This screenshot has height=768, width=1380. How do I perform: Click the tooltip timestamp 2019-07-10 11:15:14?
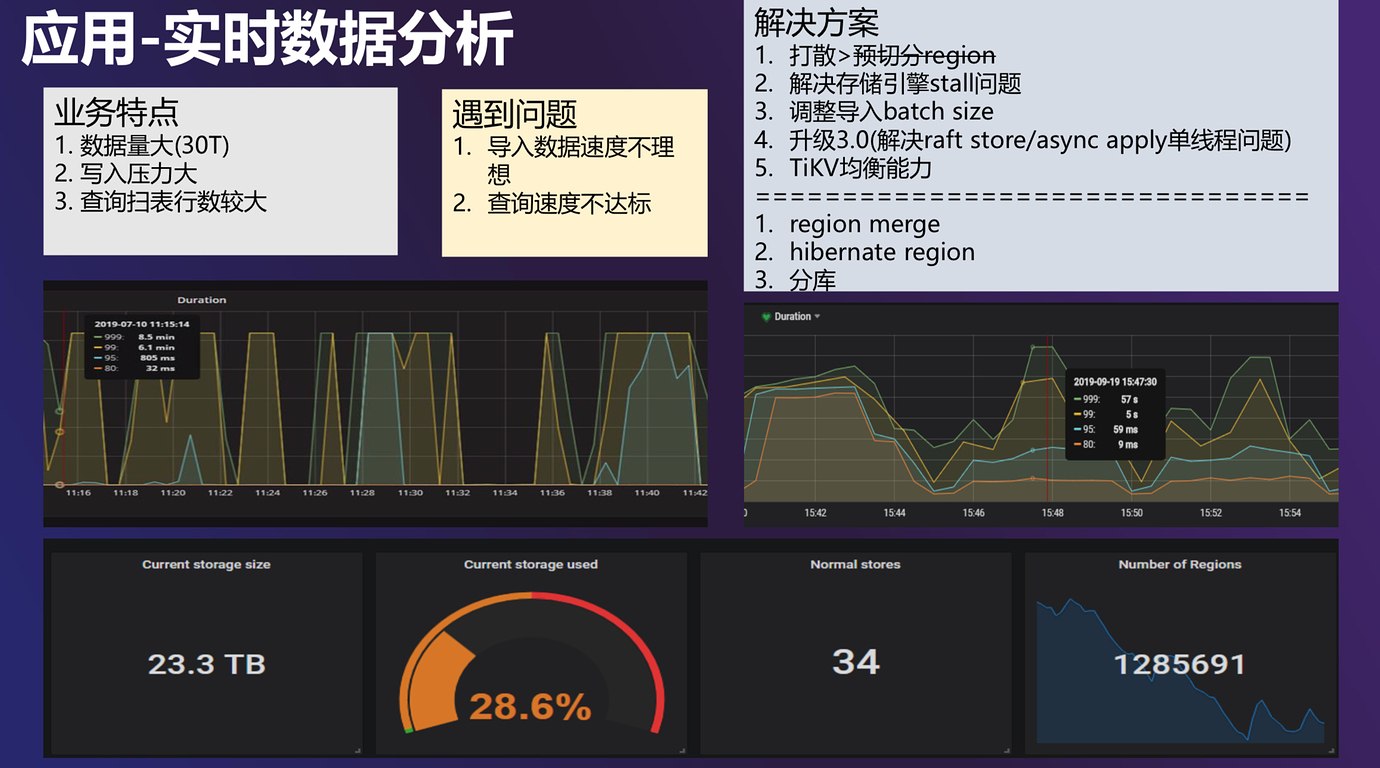click(x=142, y=324)
